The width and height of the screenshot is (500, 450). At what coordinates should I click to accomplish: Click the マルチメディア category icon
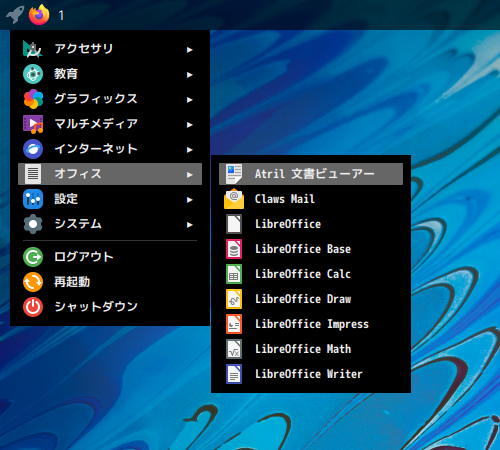[x=33, y=124]
